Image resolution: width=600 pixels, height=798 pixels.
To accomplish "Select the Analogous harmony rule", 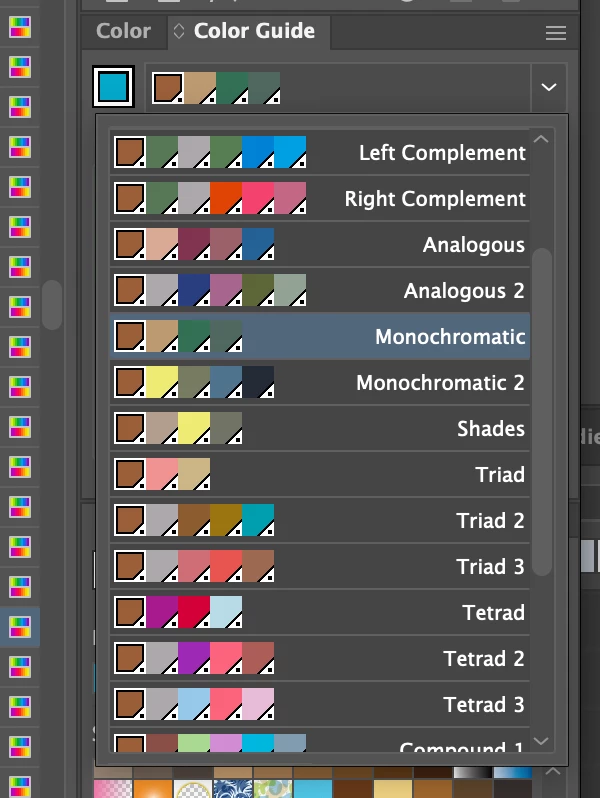I will click(320, 244).
